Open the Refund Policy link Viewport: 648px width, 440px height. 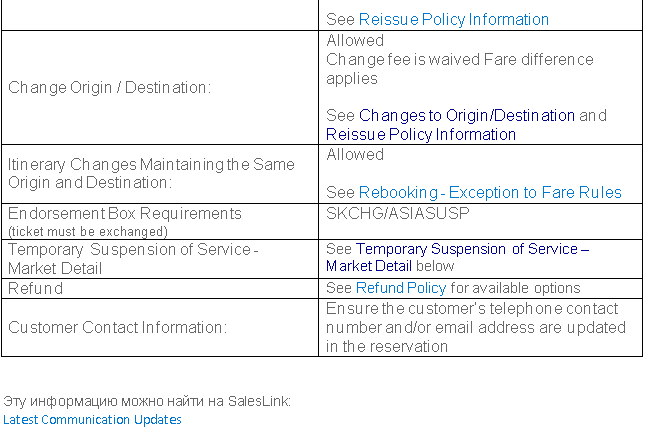[x=401, y=288]
